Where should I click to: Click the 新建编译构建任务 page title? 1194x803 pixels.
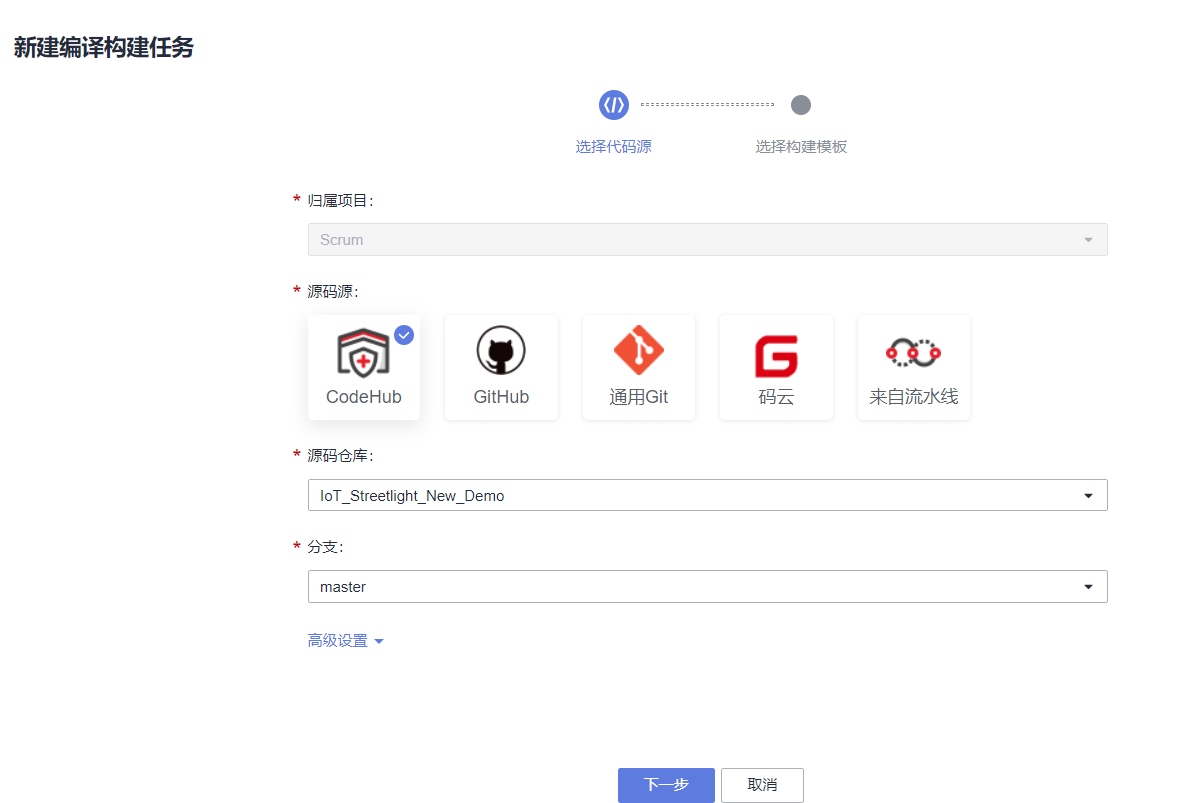coord(104,48)
